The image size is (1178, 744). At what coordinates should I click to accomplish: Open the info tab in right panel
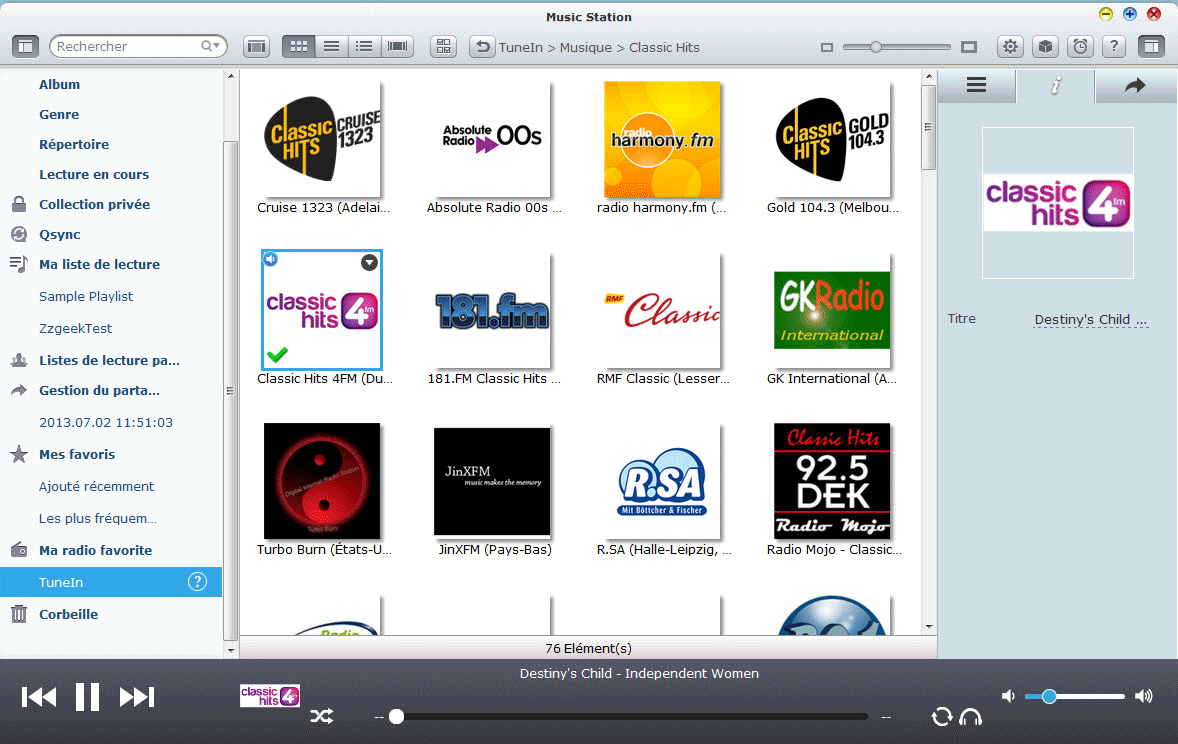pos(1056,86)
